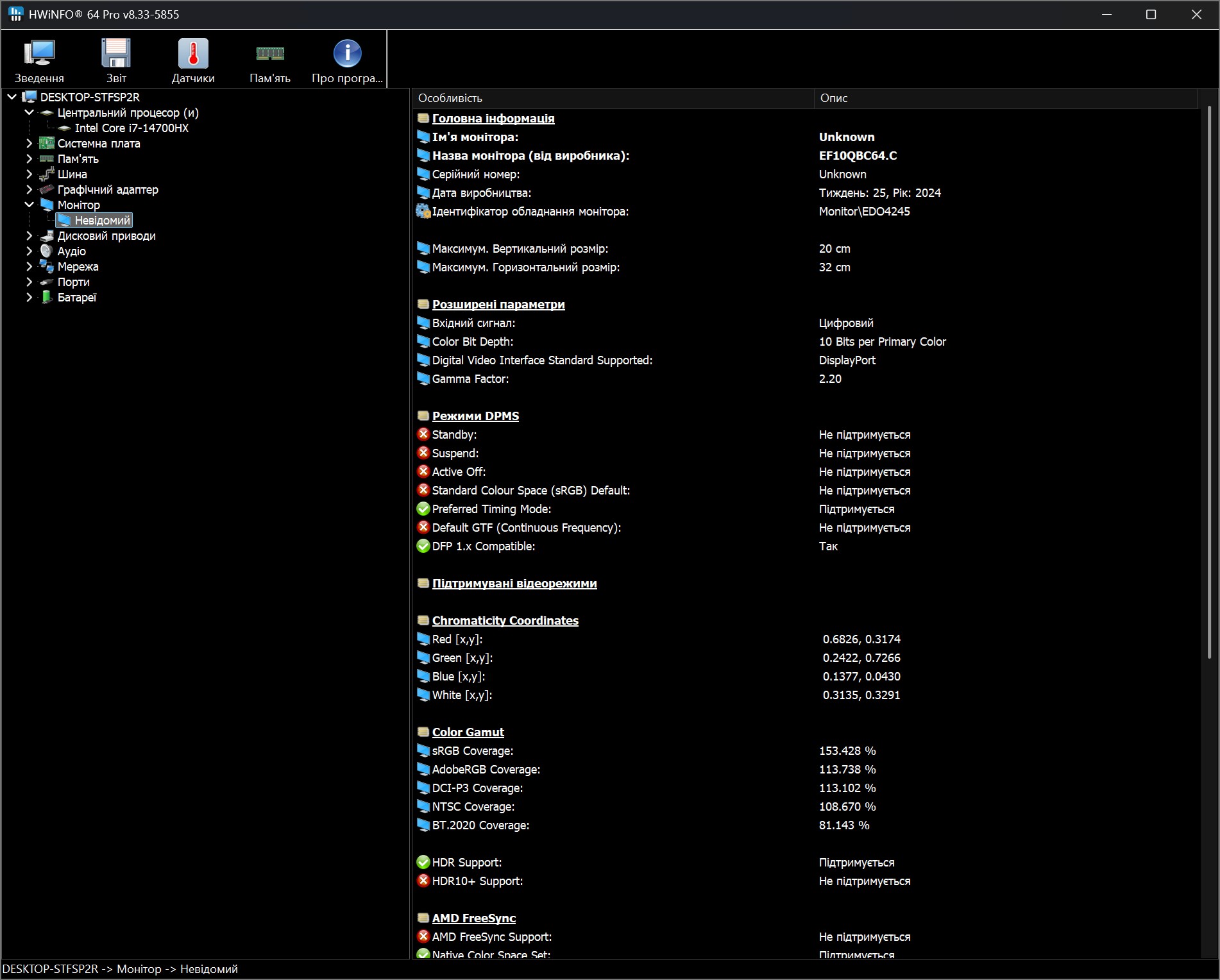Click the folder icon beside Color Gamut heading

(423, 732)
